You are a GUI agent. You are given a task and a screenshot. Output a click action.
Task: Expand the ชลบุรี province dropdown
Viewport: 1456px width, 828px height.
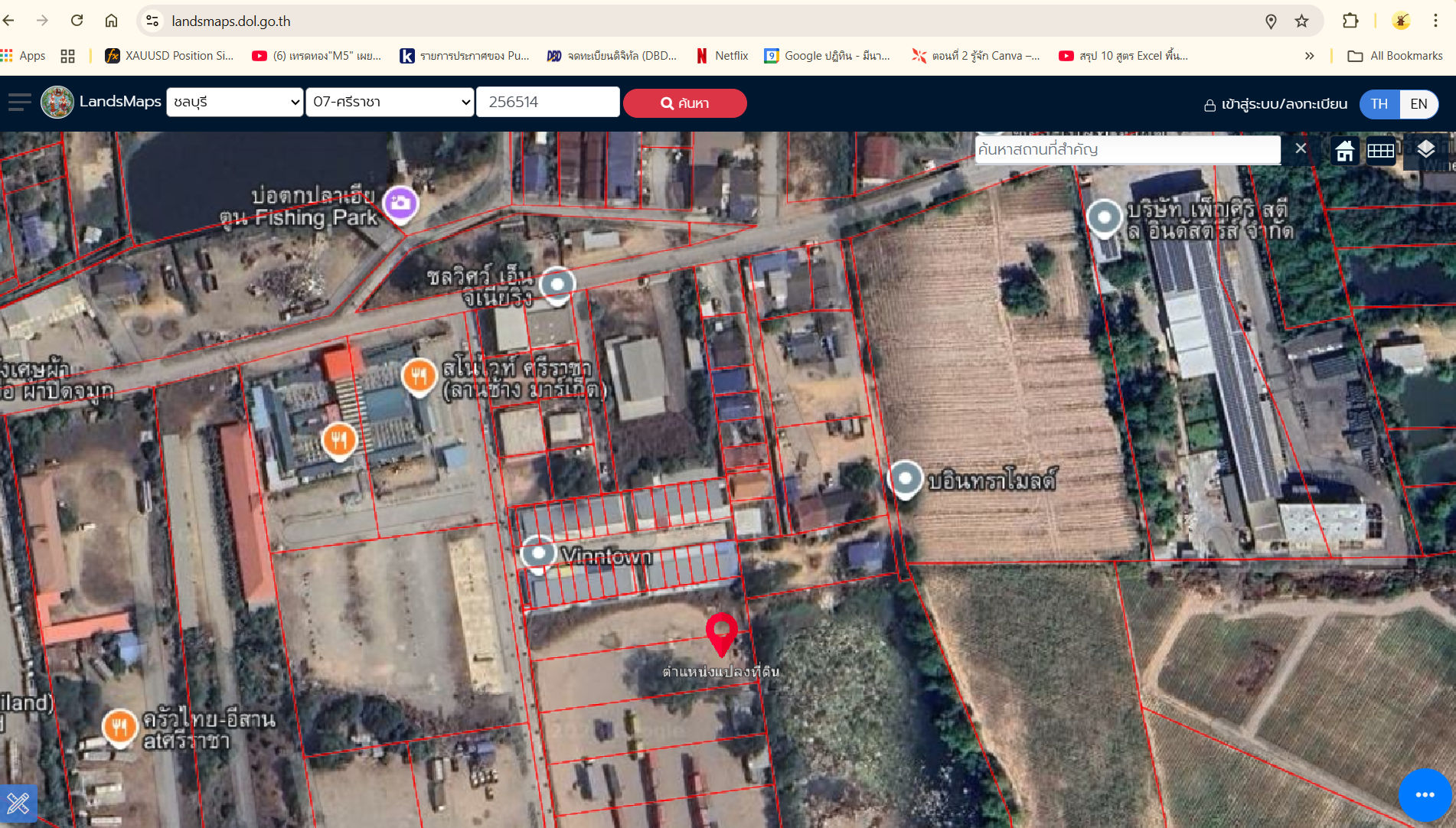[235, 102]
